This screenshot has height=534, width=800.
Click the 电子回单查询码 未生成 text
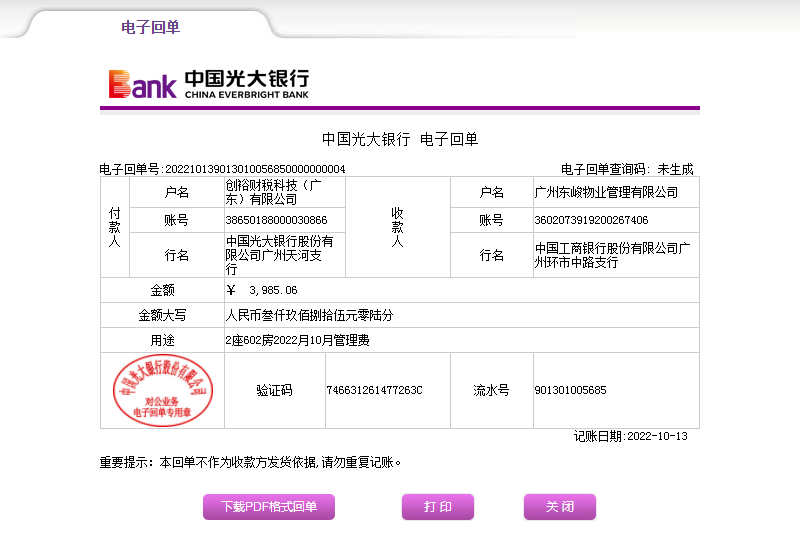point(626,169)
